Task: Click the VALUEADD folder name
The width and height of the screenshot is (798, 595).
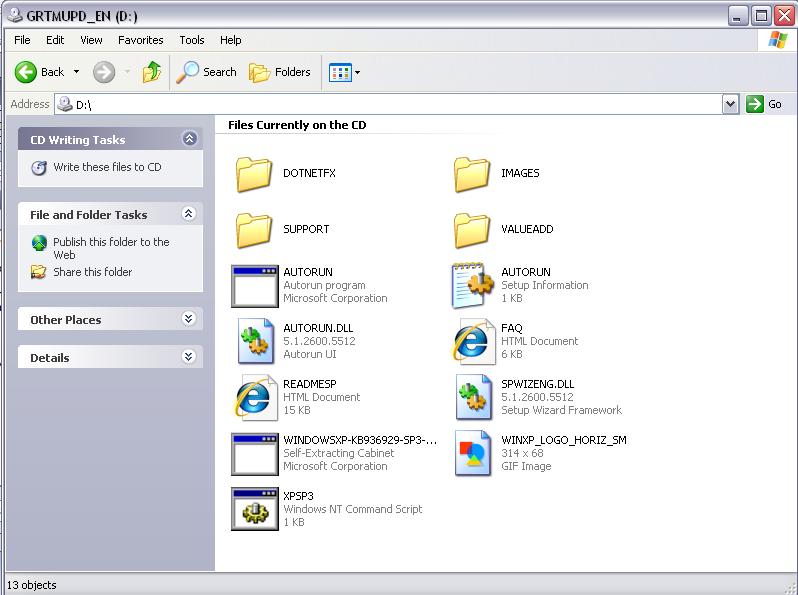Action: pyautogui.click(x=527, y=229)
